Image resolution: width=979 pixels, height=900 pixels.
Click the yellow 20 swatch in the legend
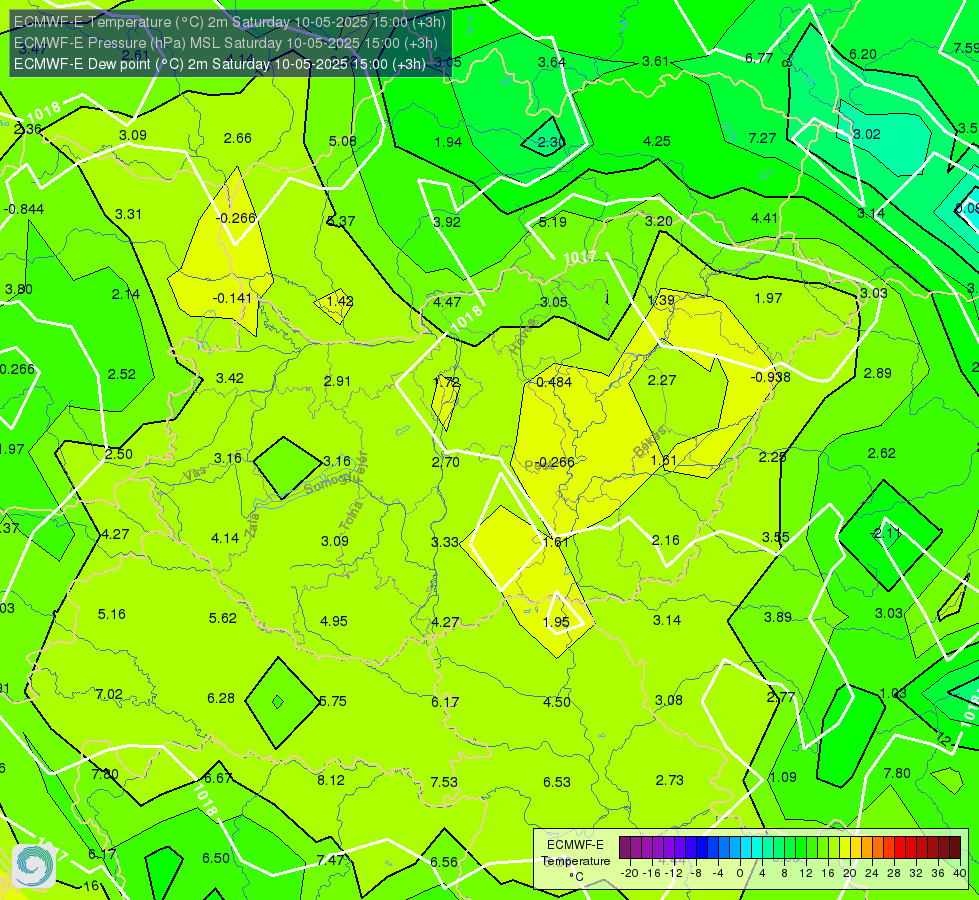(845, 848)
